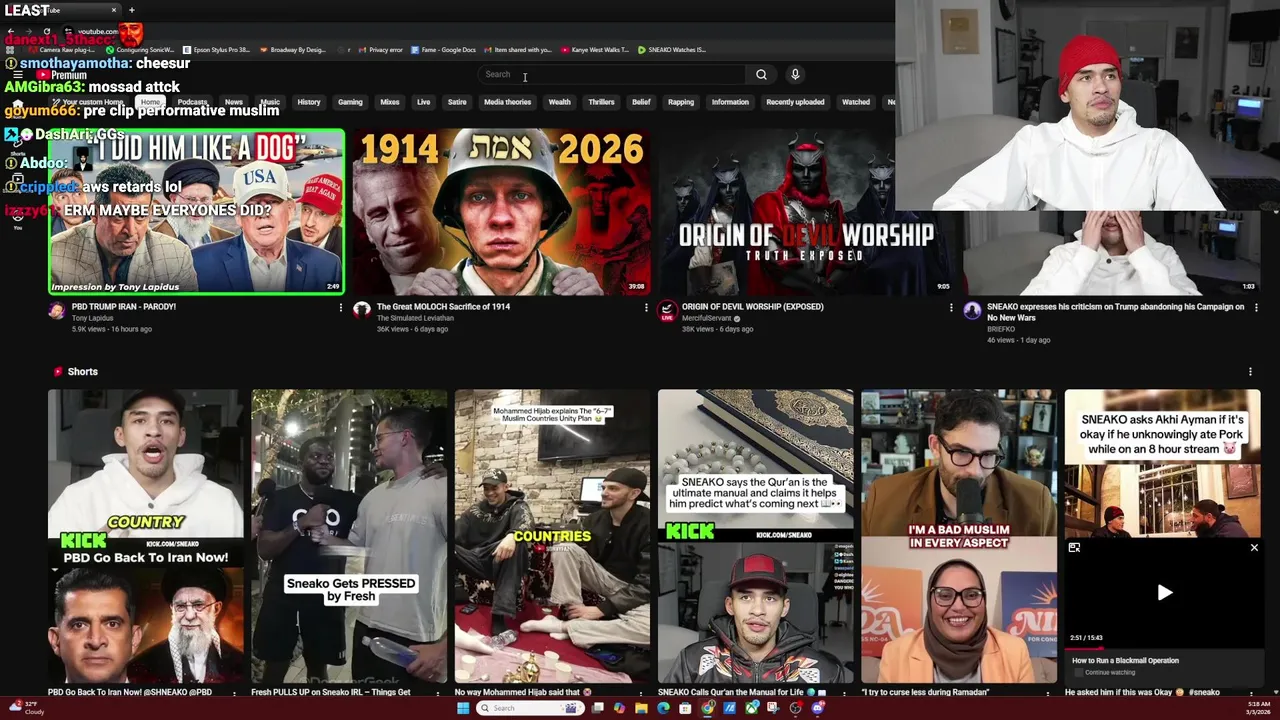Image resolution: width=1280 pixels, height=720 pixels.
Task: Open Privacy error bookmark
Action: [x=381, y=49]
